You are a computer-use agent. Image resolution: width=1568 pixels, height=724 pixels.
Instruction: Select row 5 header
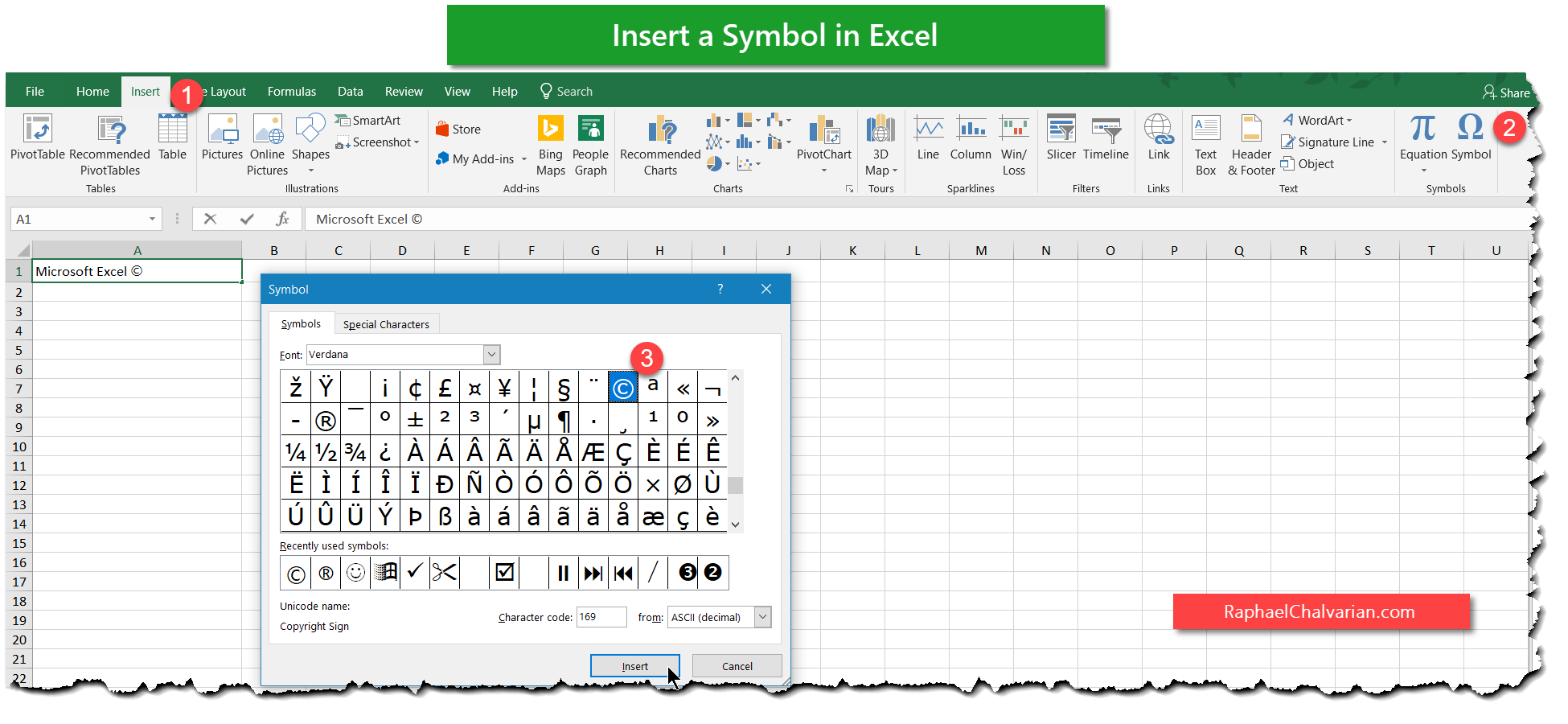(18, 350)
